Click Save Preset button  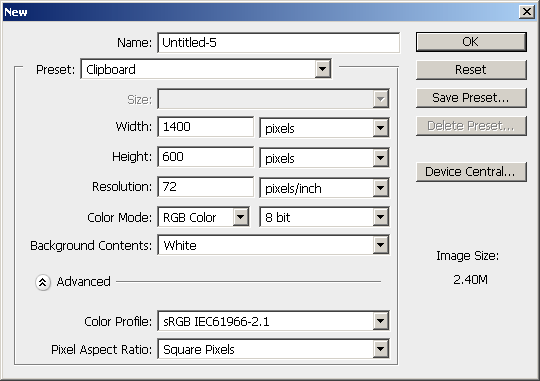[471, 98]
